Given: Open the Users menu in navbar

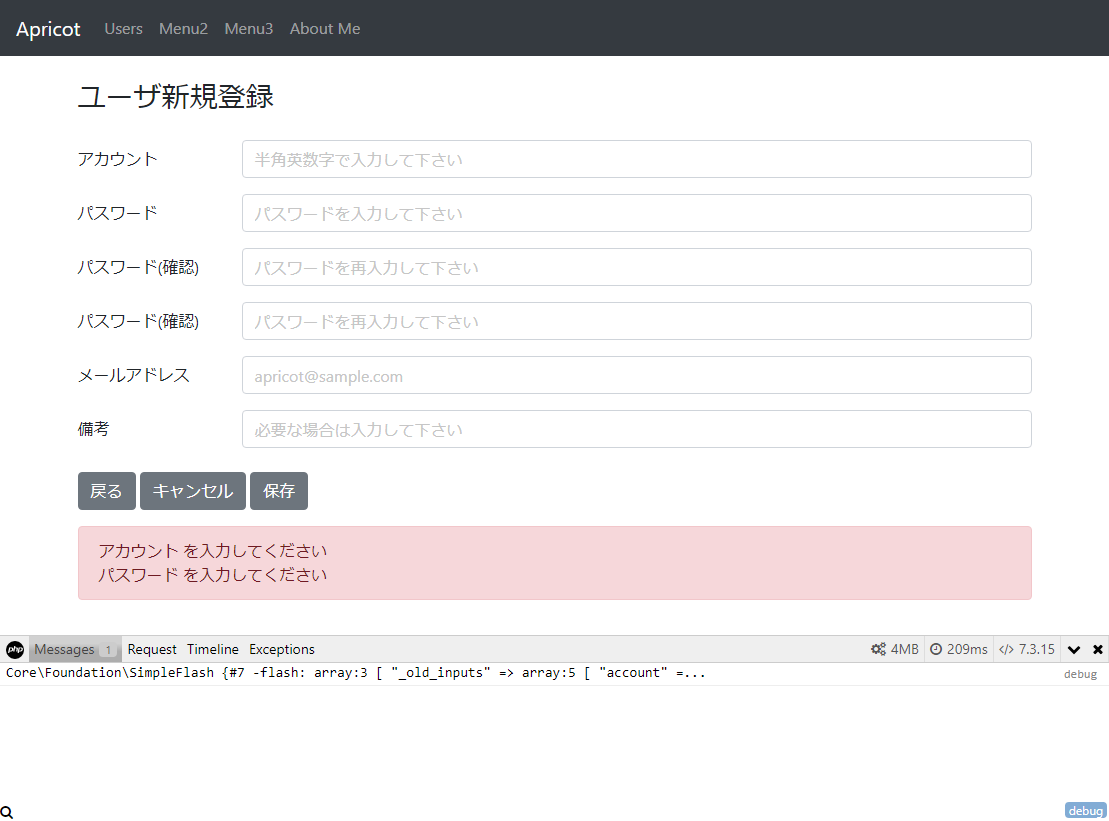Looking at the screenshot, I should click(124, 29).
